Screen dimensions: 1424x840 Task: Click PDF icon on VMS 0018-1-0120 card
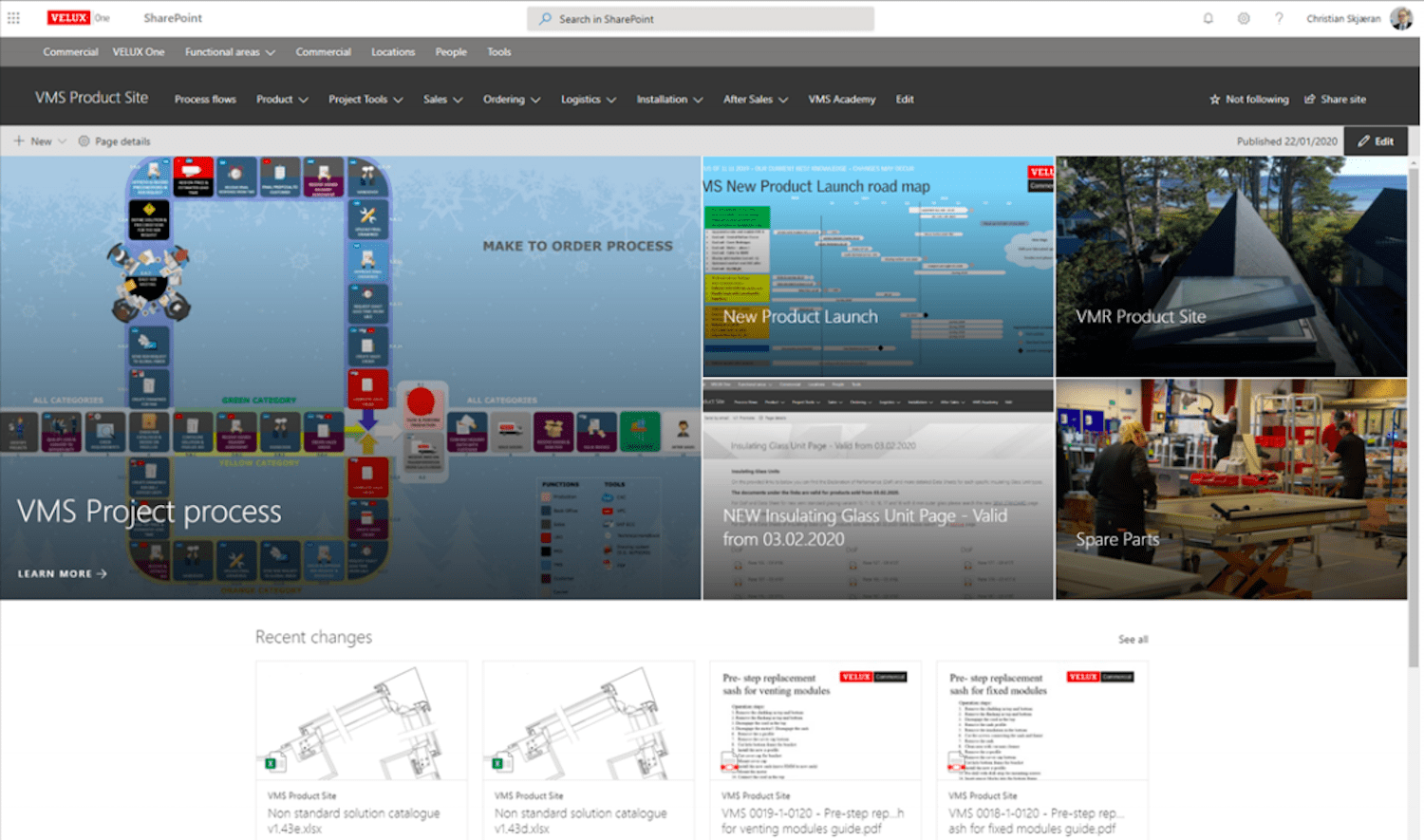pyautogui.click(x=956, y=761)
